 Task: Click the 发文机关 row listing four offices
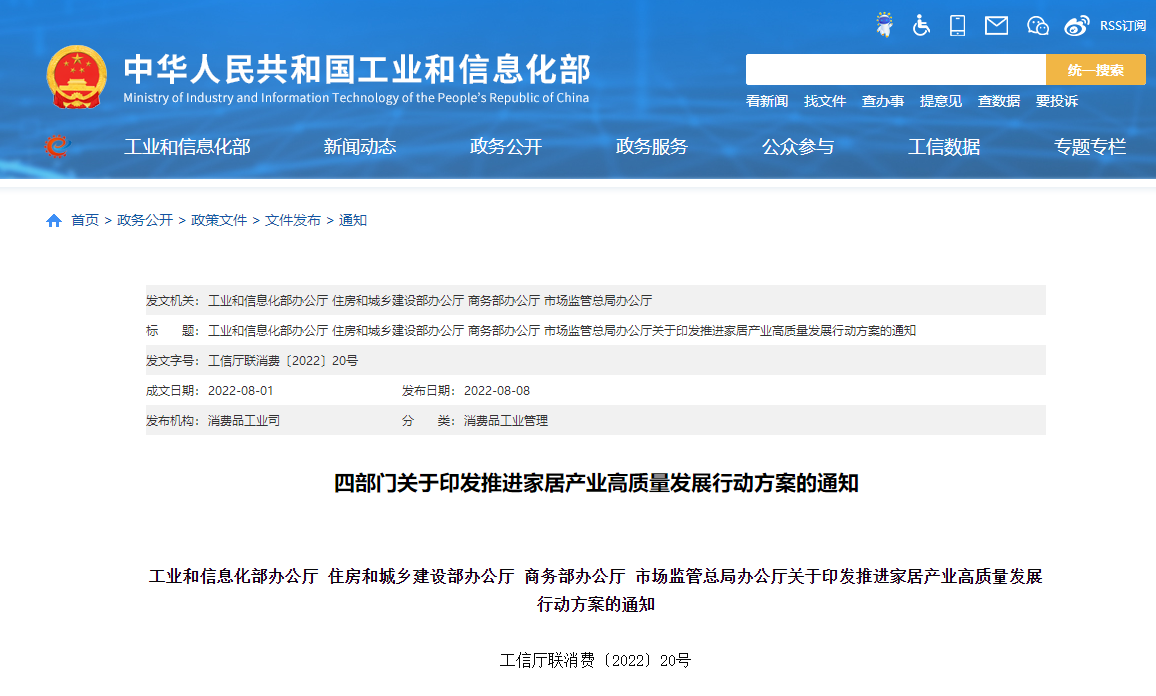tap(596, 300)
